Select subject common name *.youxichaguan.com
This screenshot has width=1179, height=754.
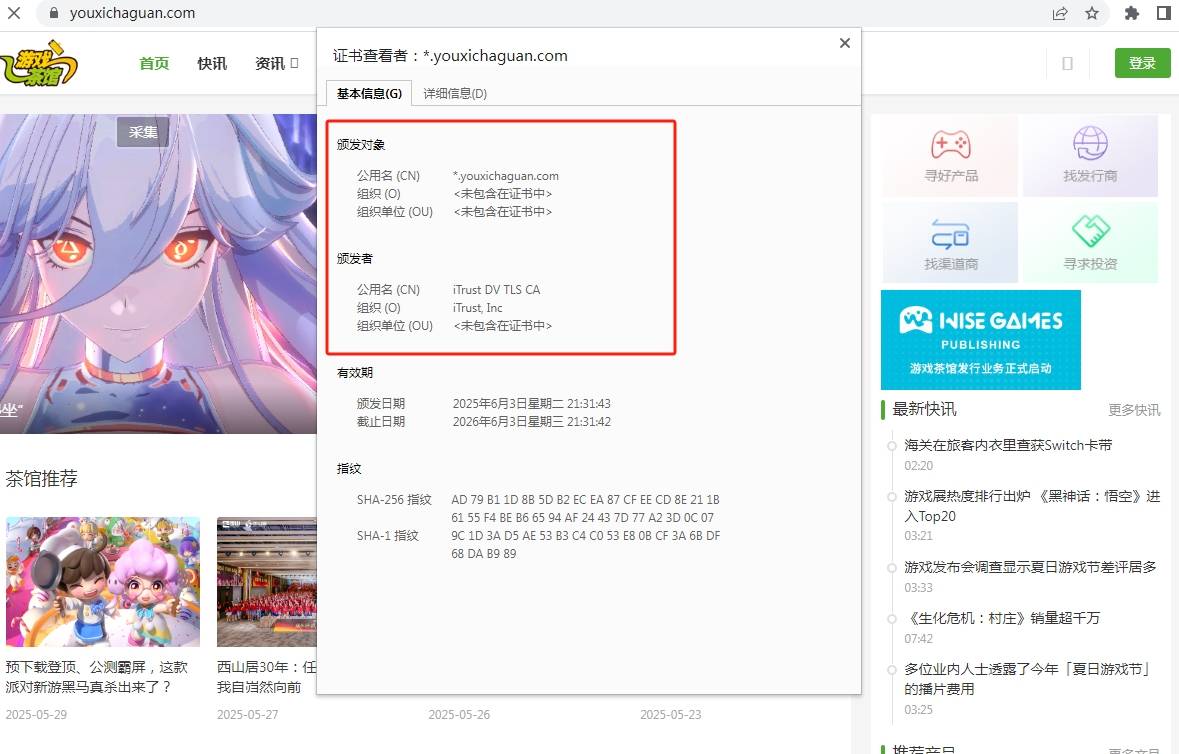(505, 176)
